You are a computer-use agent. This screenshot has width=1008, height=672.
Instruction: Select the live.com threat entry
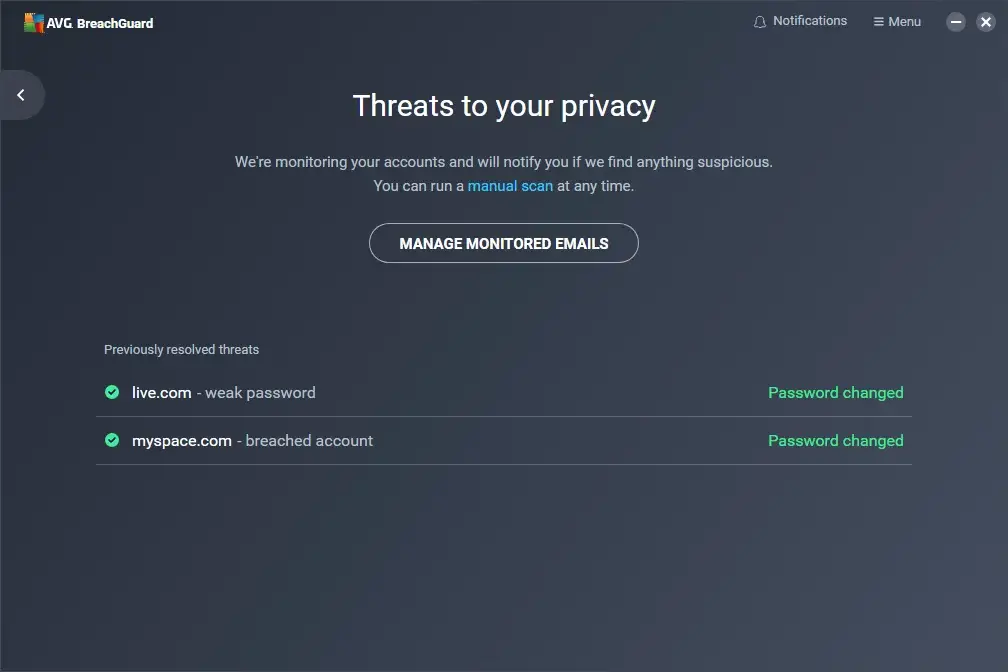pyautogui.click(x=162, y=393)
